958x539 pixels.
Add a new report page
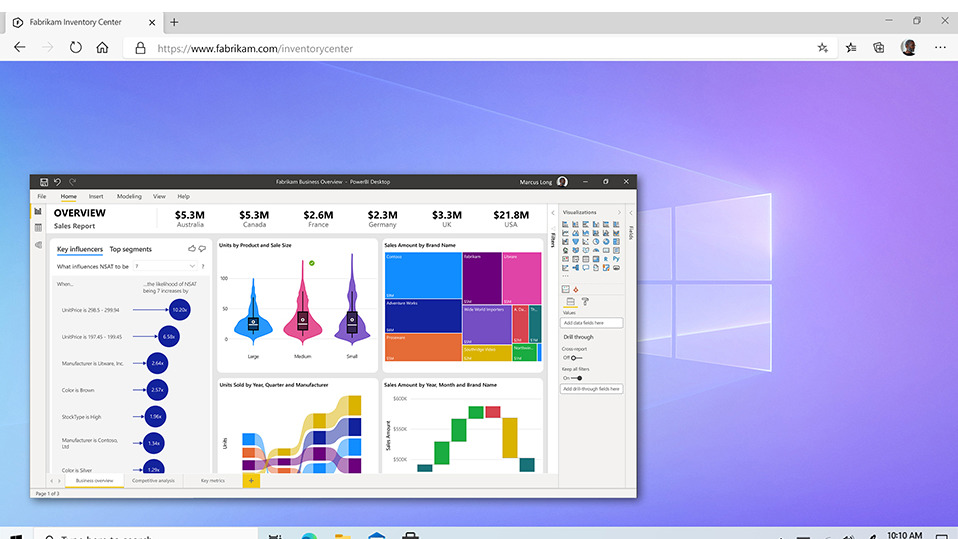click(251, 481)
